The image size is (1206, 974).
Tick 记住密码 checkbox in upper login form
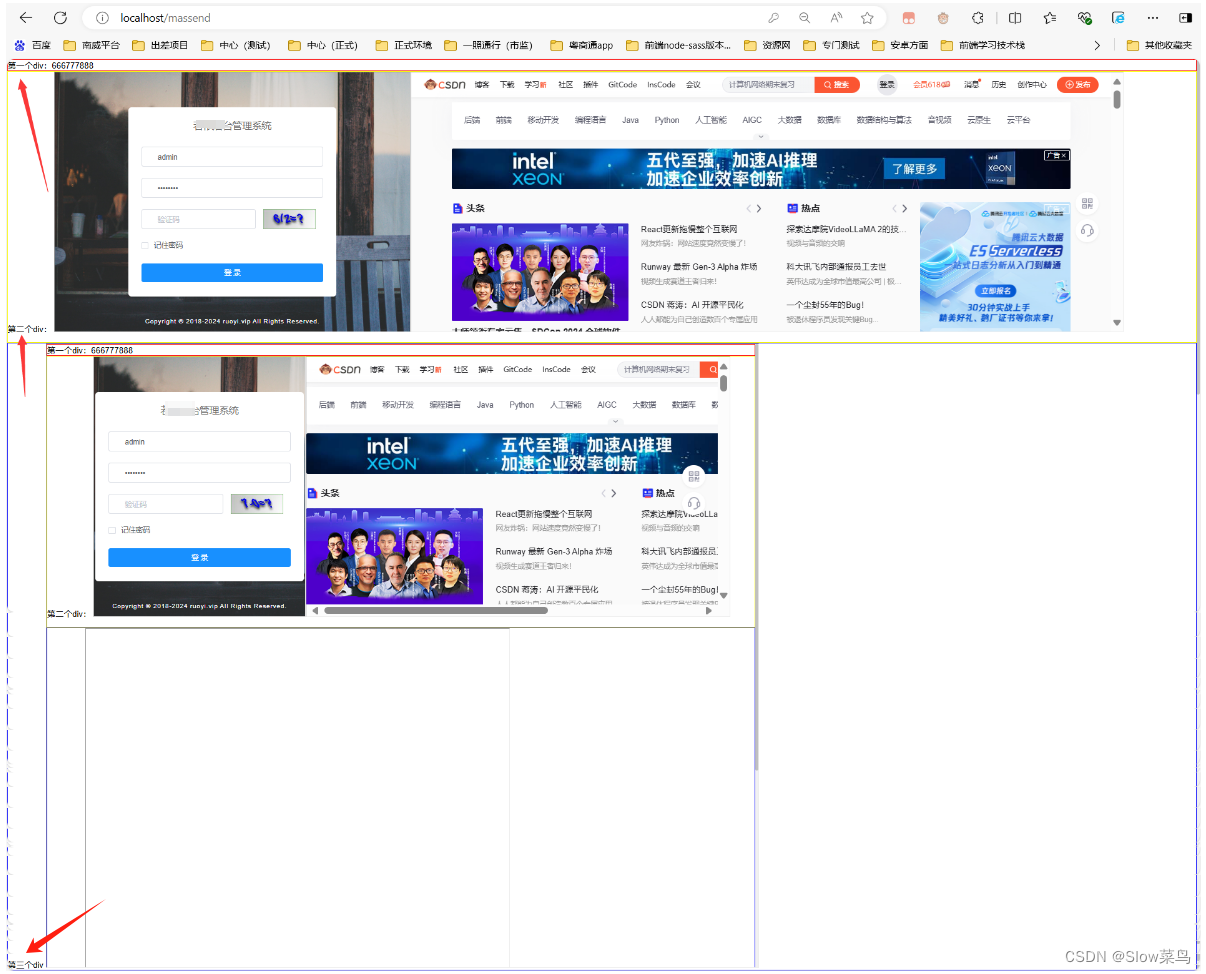145,245
